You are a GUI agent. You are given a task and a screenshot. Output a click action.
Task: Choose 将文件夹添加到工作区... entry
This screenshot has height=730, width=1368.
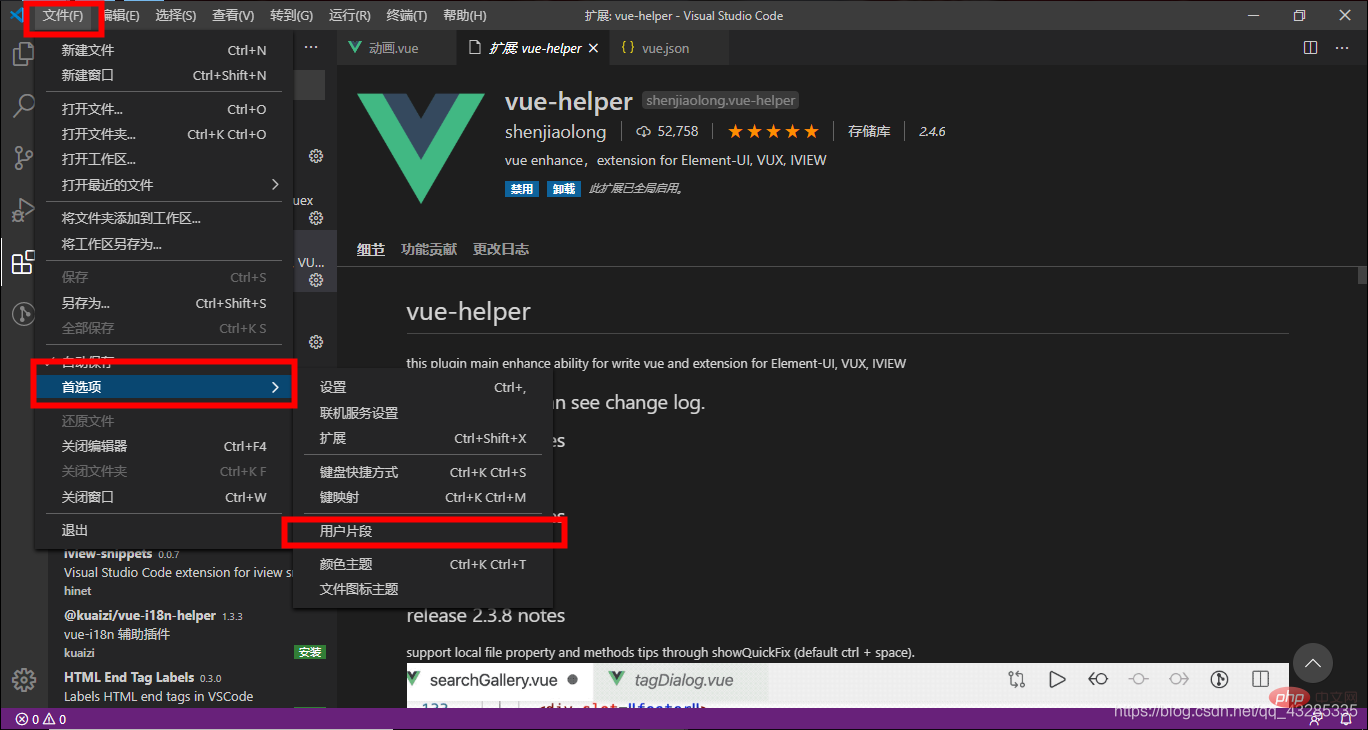[164, 218]
